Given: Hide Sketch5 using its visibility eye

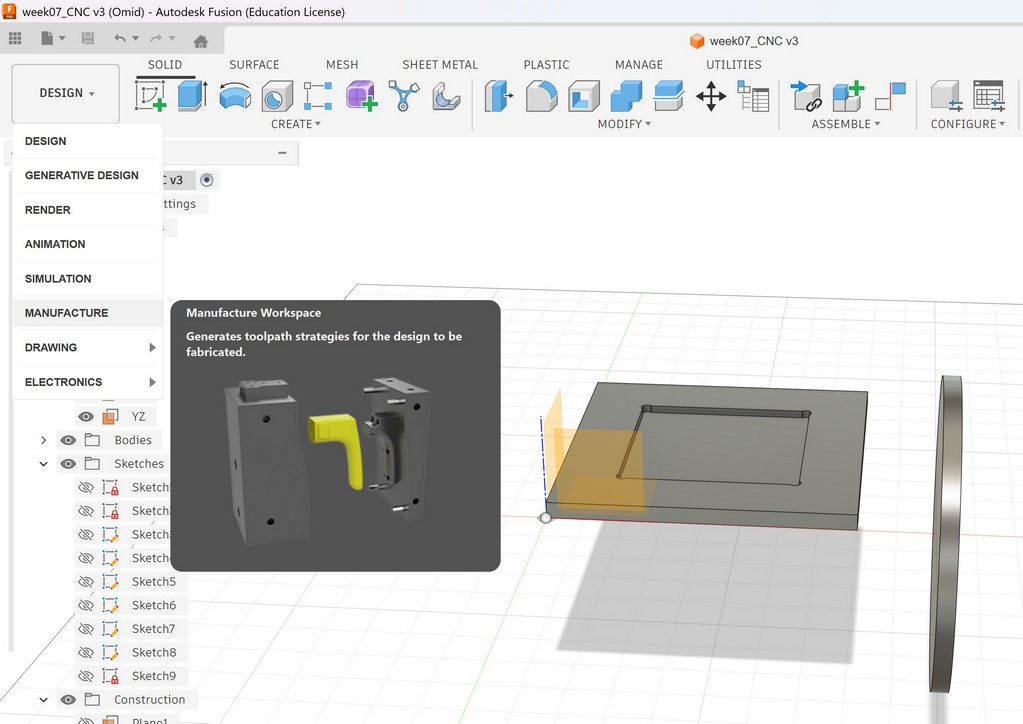Looking at the screenshot, I should tap(86, 581).
